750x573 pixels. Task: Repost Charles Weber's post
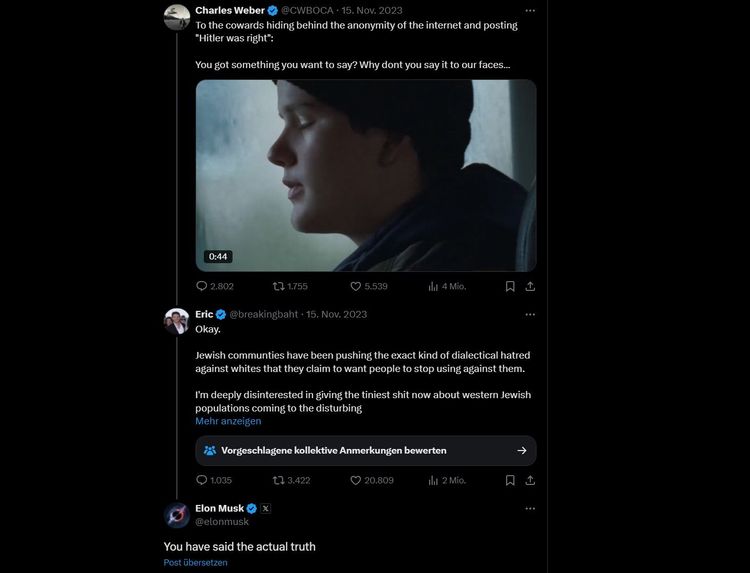278,286
